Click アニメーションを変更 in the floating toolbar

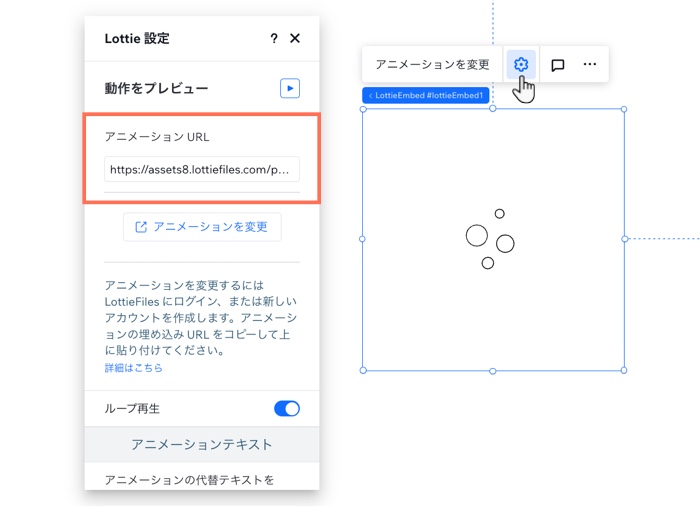pos(432,64)
